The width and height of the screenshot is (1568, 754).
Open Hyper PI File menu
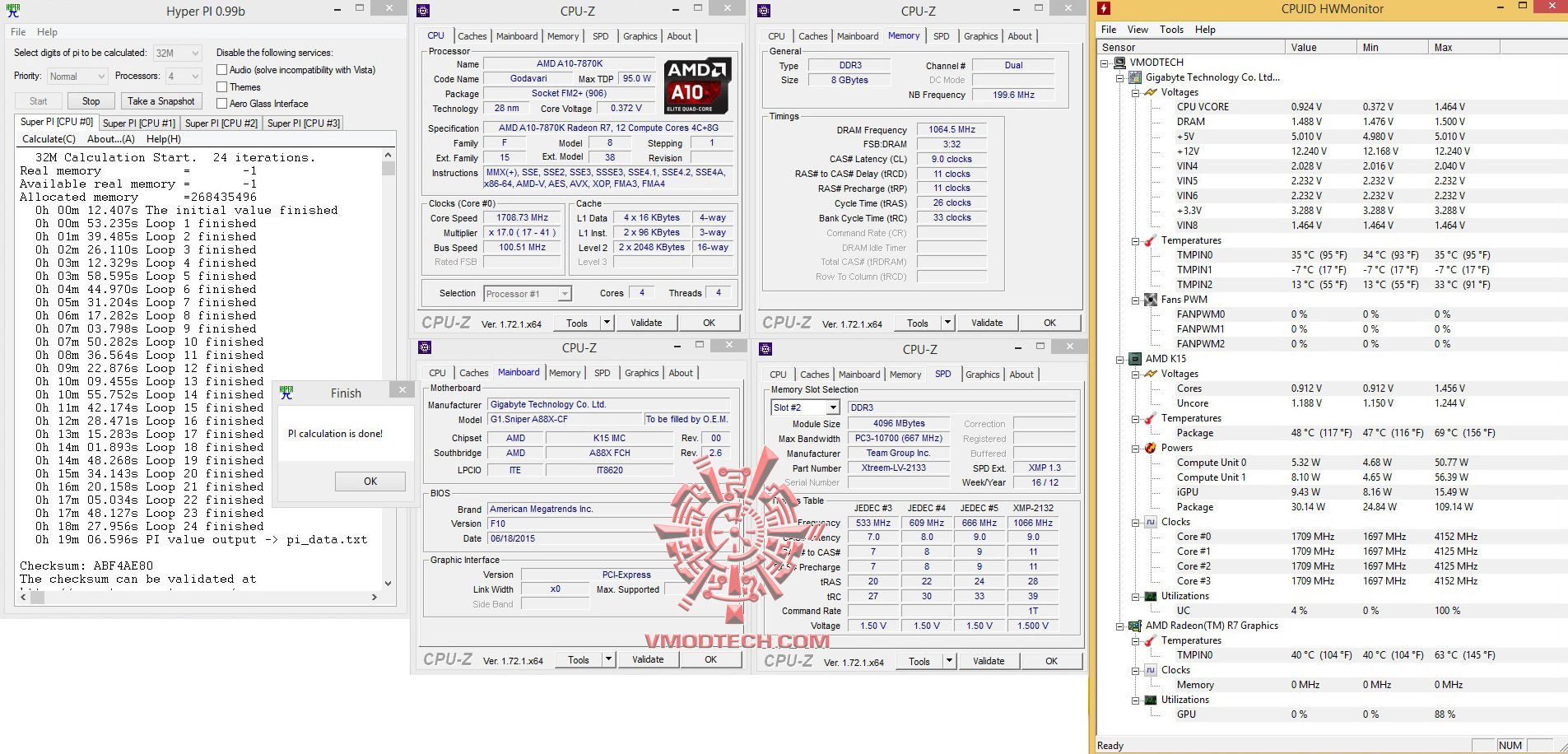18,32
